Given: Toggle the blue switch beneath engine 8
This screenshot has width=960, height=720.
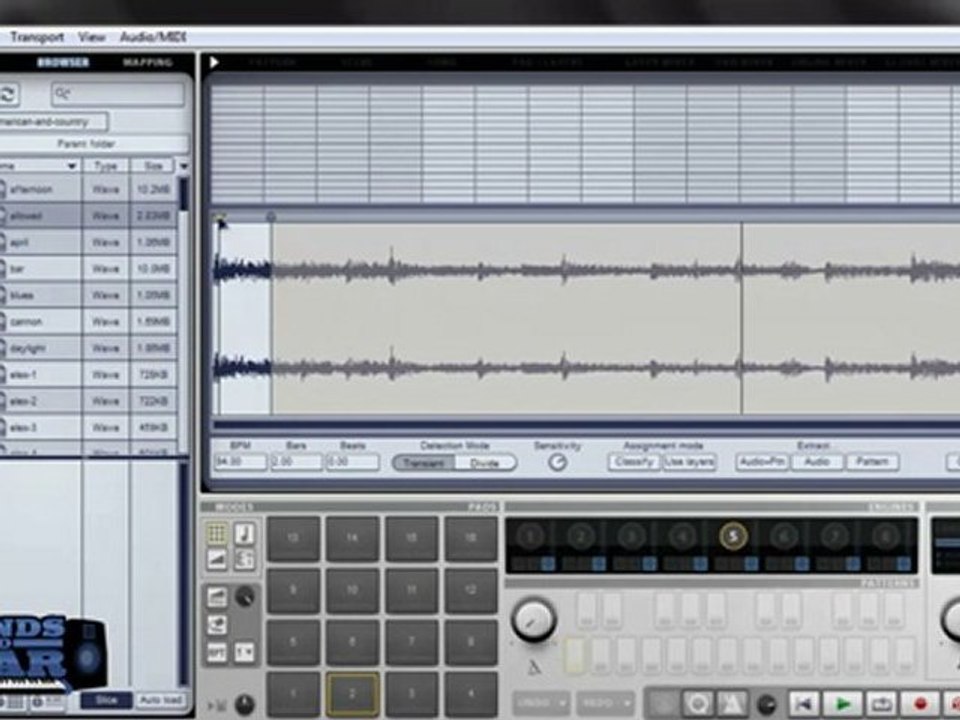Looking at the screenshot, I should [904, 563].
